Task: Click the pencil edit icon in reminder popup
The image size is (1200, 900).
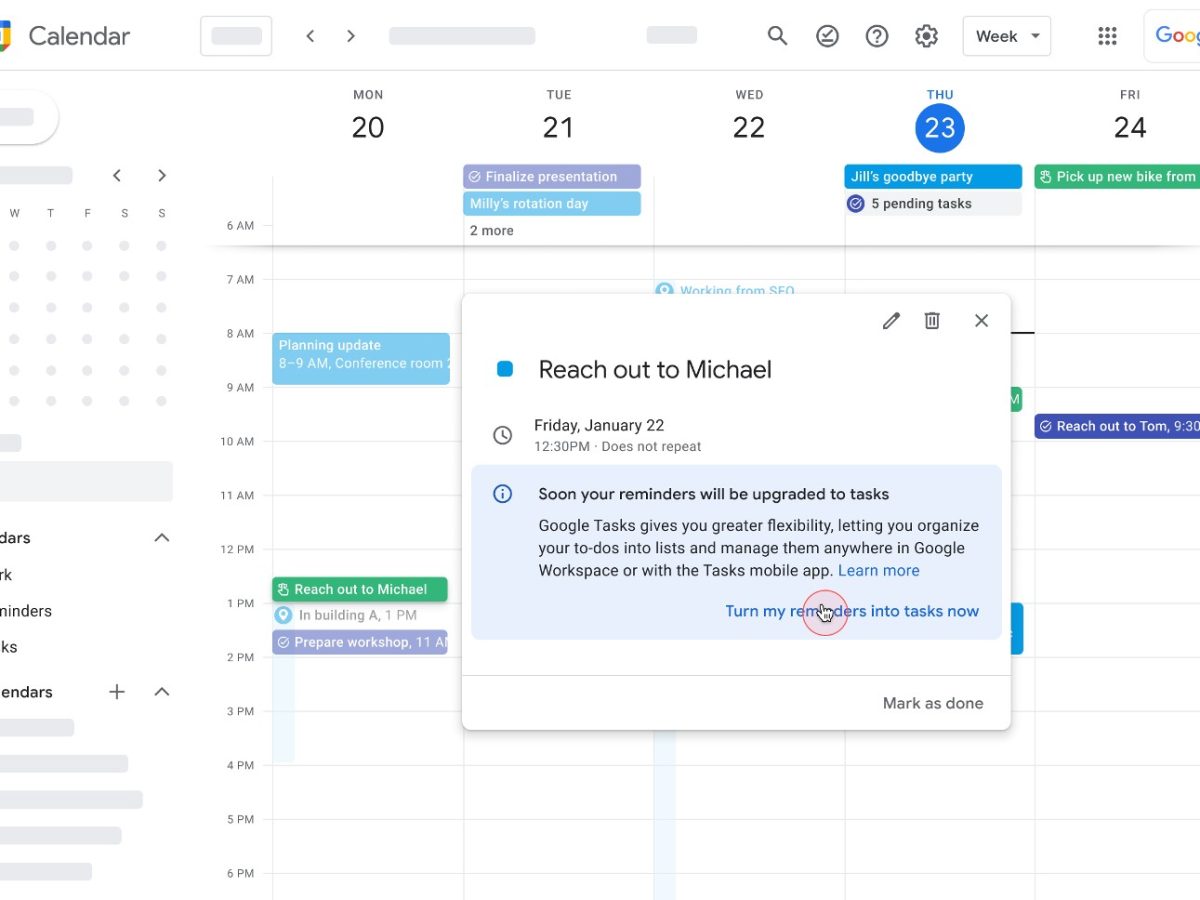Action: (891, 320)
